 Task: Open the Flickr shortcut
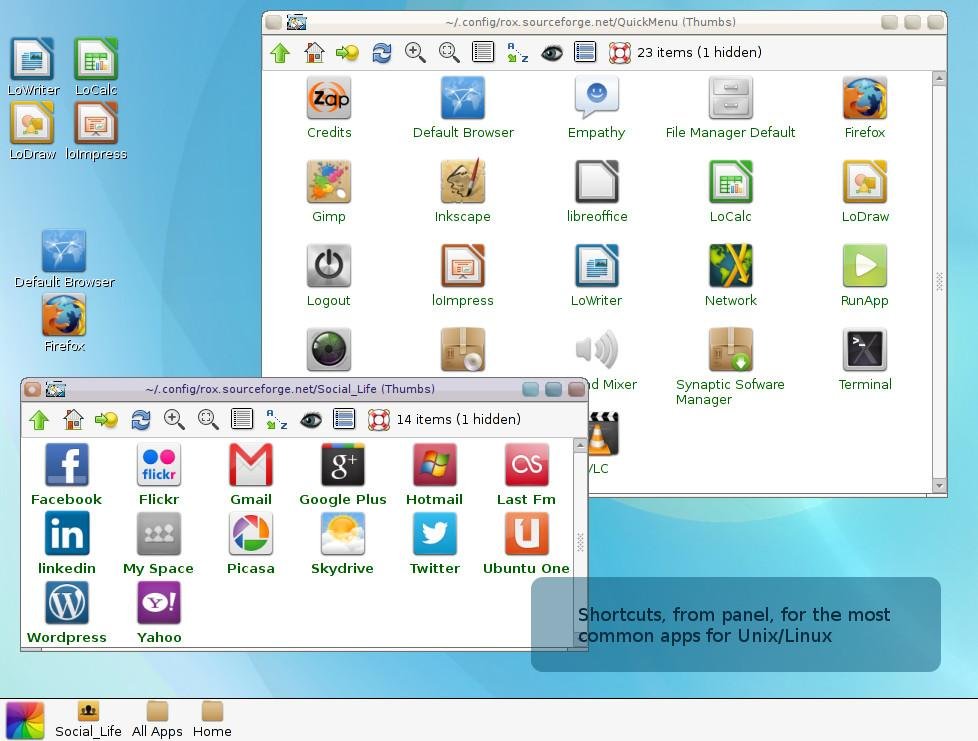coord(159,465)
